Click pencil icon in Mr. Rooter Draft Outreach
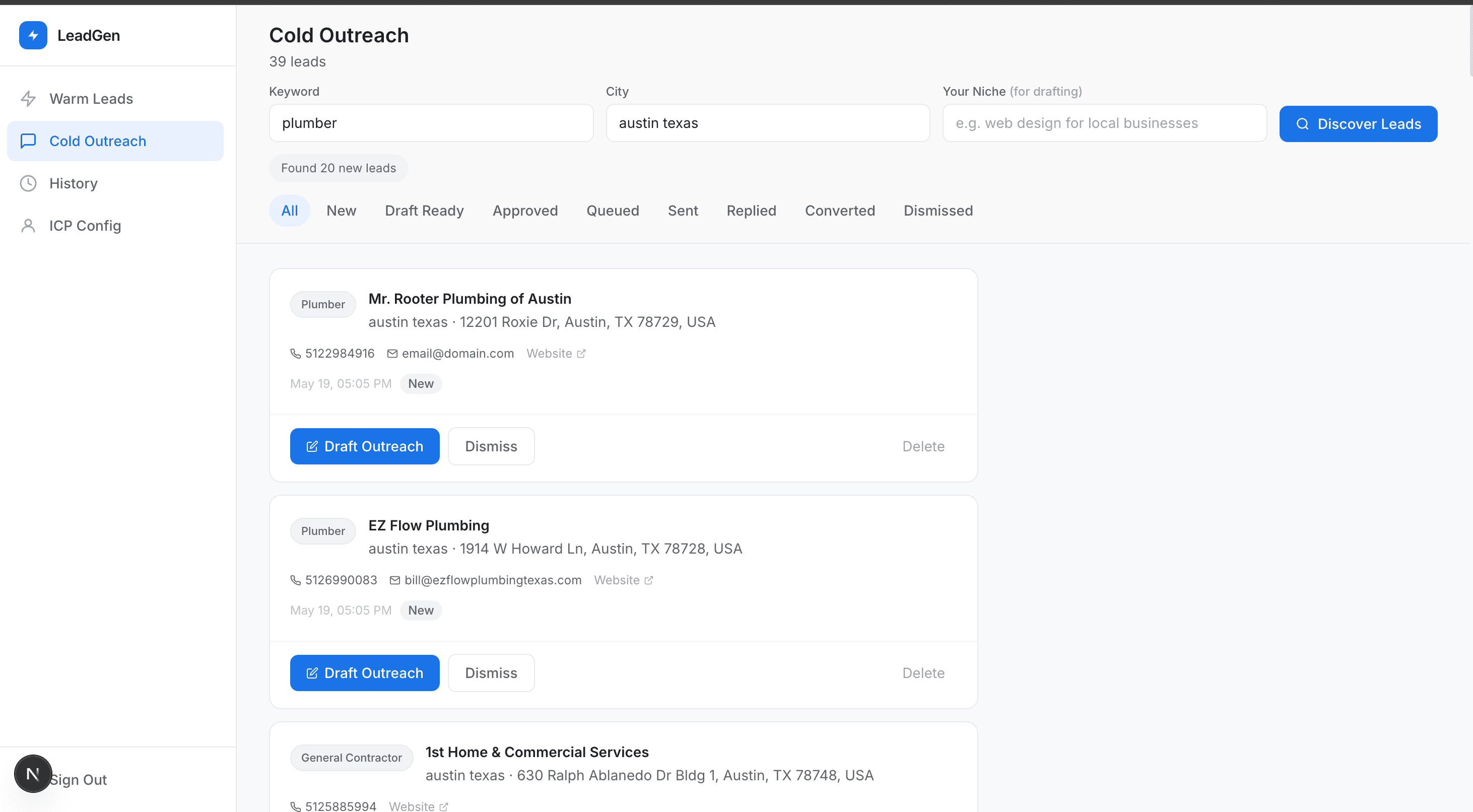This screenshot has width=1473, height=812. pos(312,447)
